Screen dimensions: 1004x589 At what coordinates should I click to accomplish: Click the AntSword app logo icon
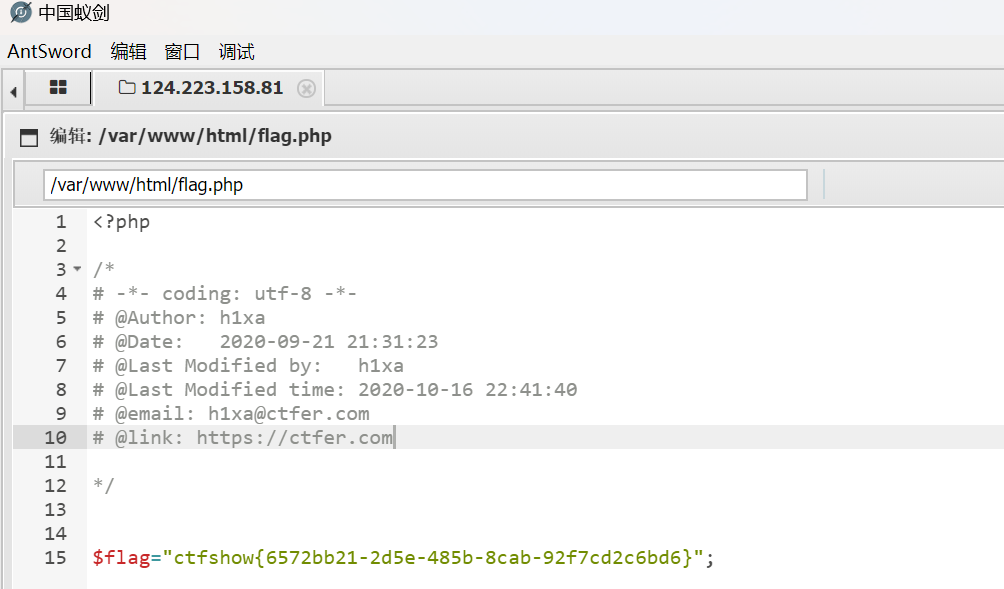click(x=20, y=13)
